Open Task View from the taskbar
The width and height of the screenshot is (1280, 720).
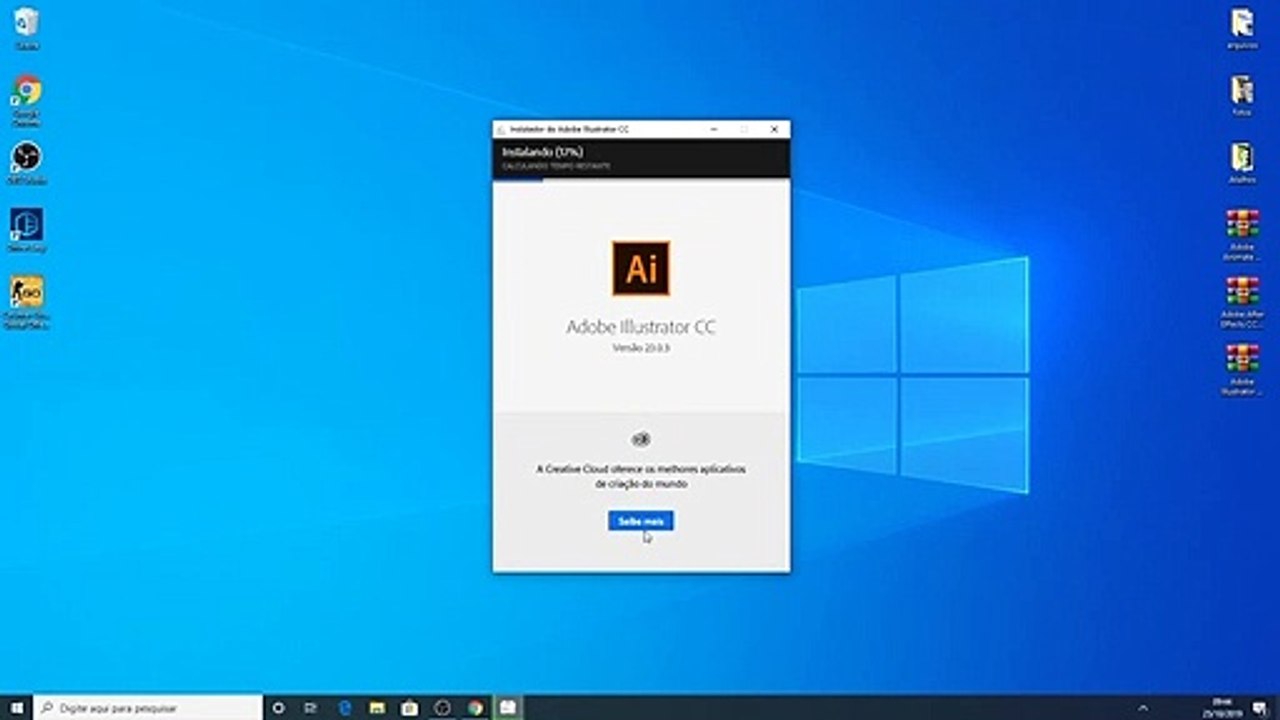(x=311, y=707)
